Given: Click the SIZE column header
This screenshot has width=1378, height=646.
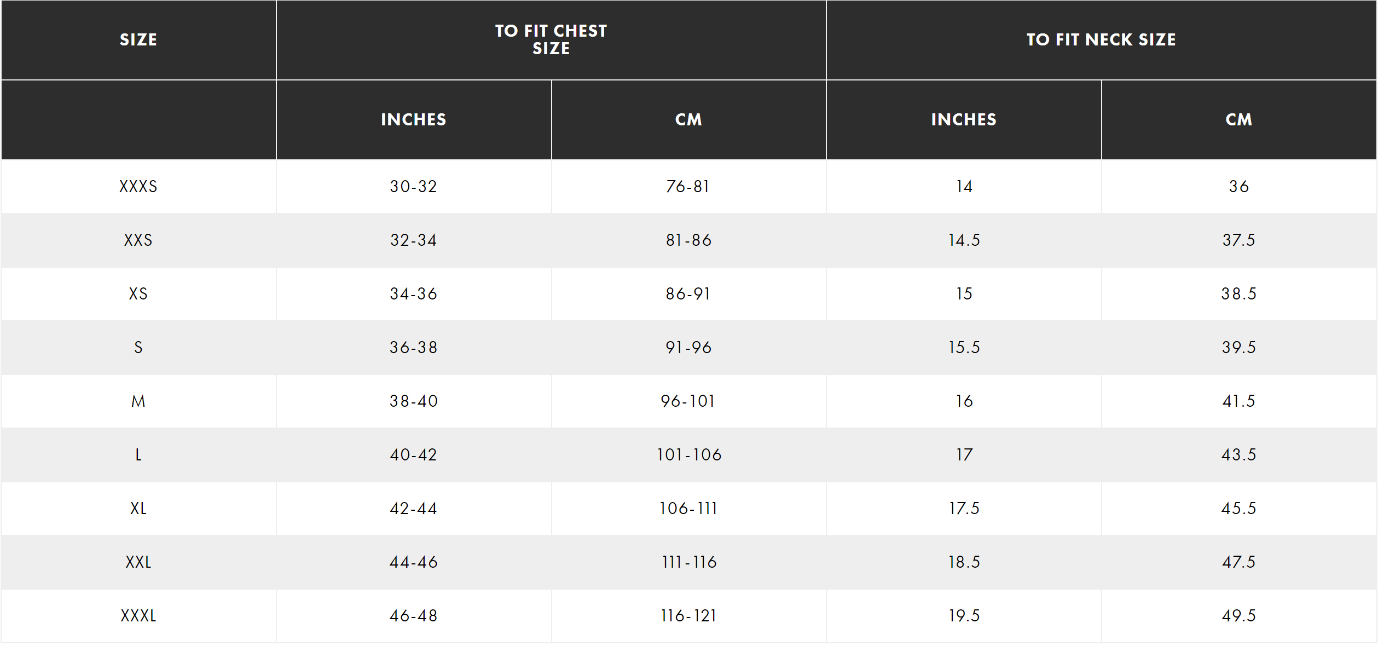Looking at the screenshot, I should point(138,40).
